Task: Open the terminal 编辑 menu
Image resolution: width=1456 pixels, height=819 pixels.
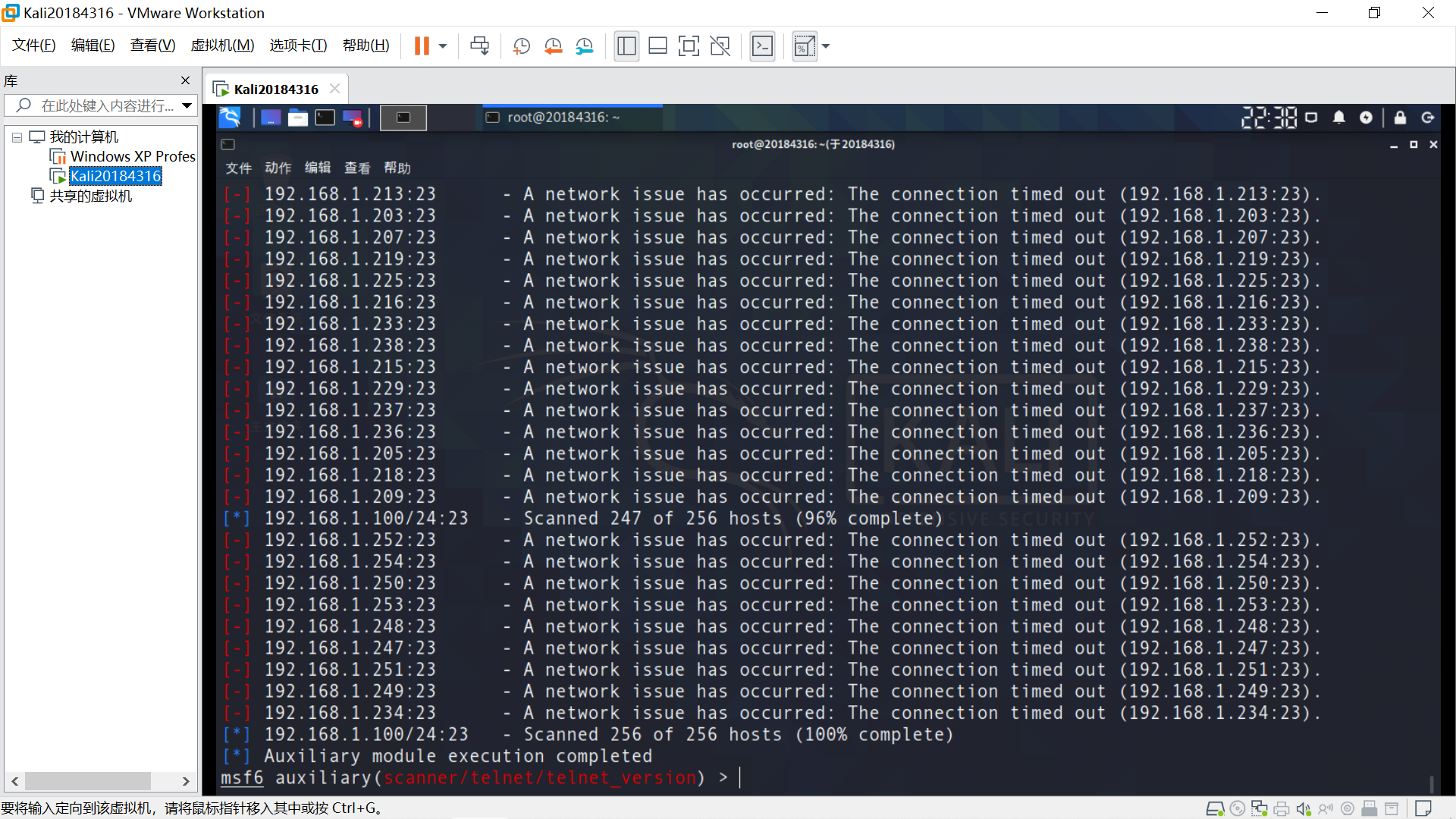Action: coord(317,168)
